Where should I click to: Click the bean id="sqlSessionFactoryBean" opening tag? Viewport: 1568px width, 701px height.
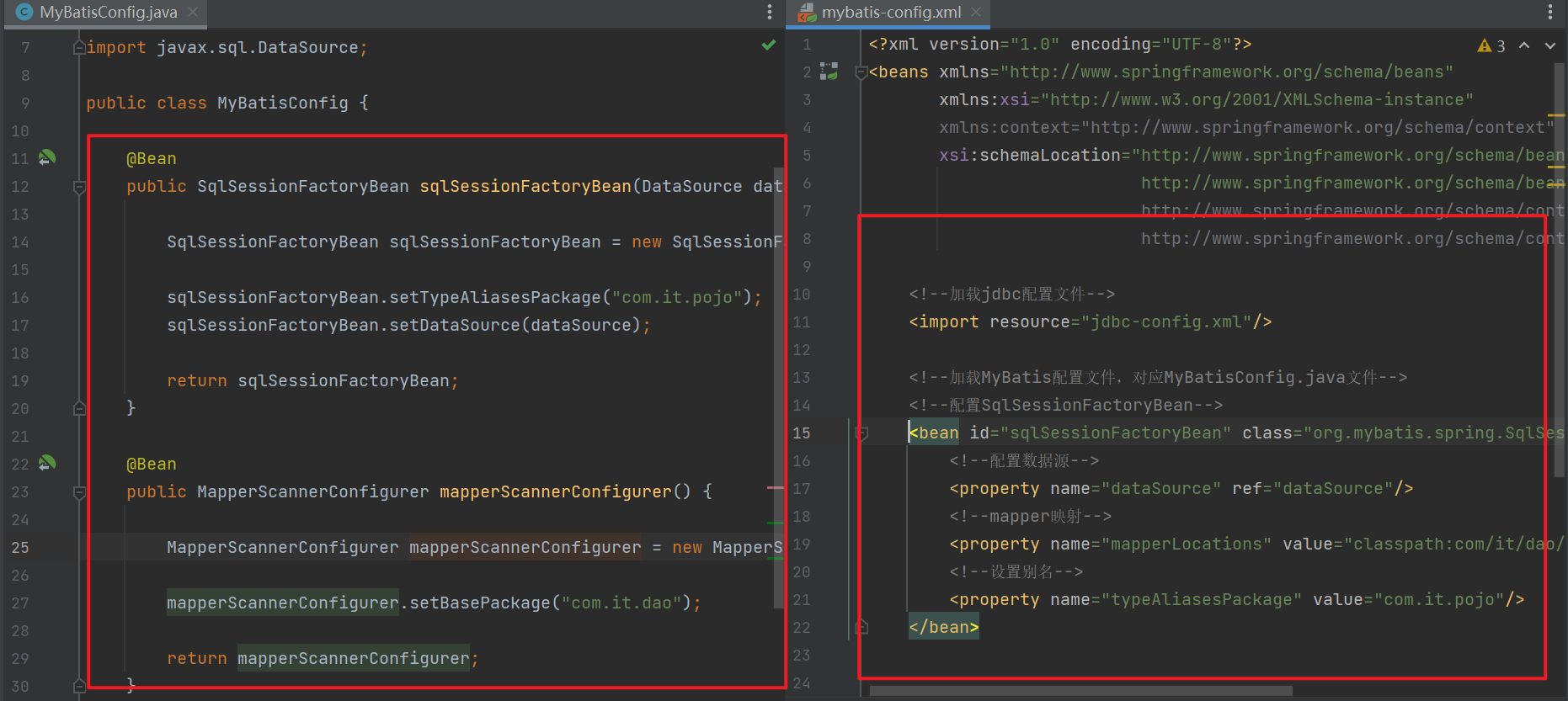coord(1236,433)
